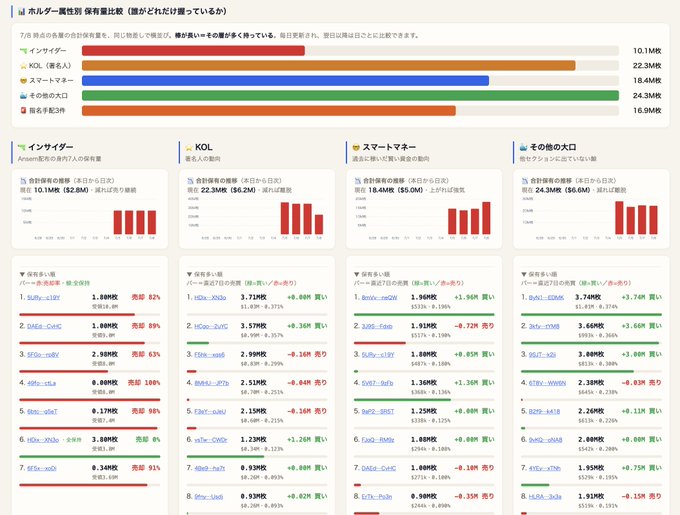Open the スマートマネー rank 4 wallet link holding 1.36M
Image resolution: width=680 pixels, height=515 pixels.
click(x=377, y=383)
